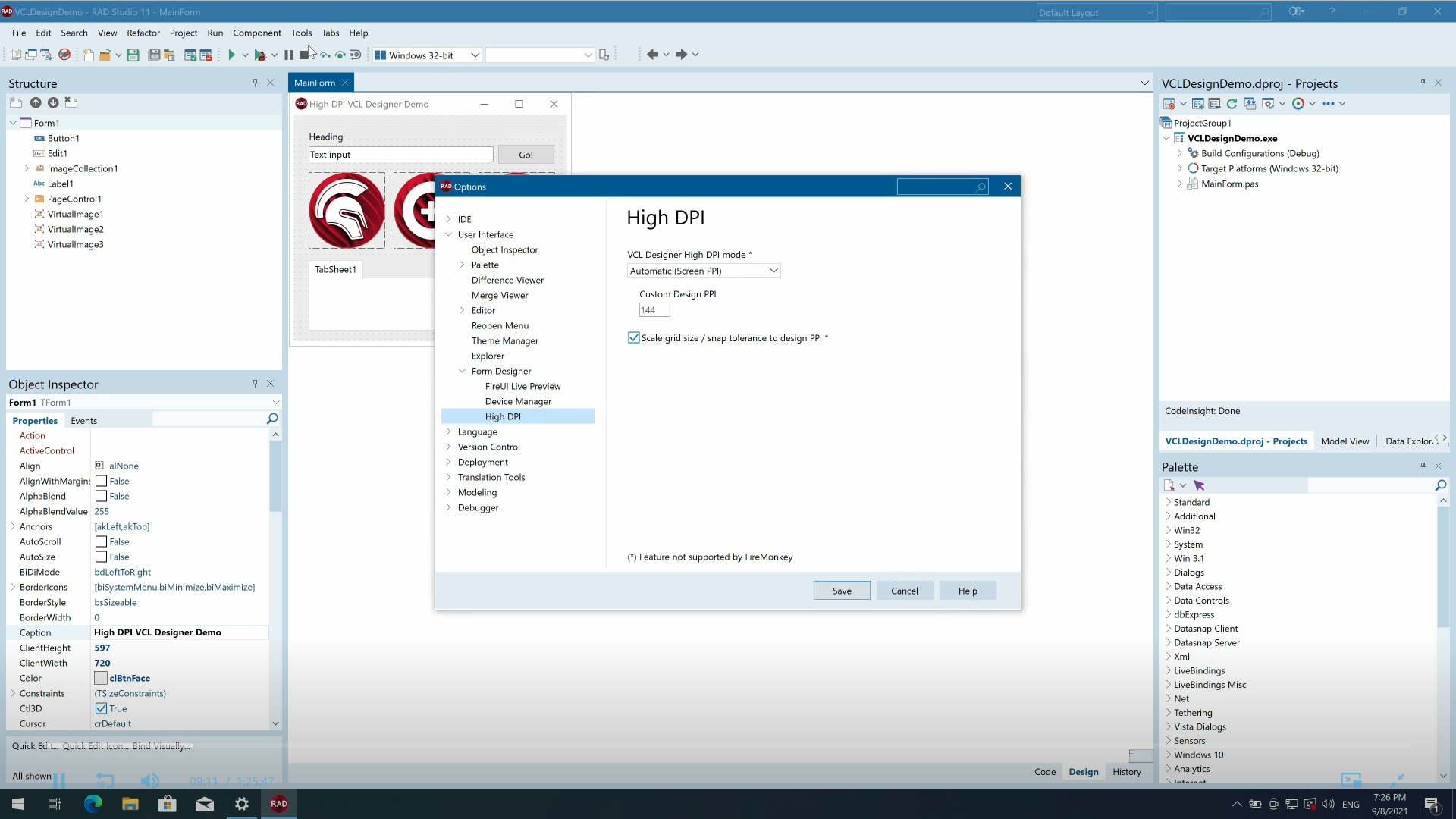Click the green Run without debugging arrow
The width and height of the screenshot is (1456, 819).
(x=231, y=55)
